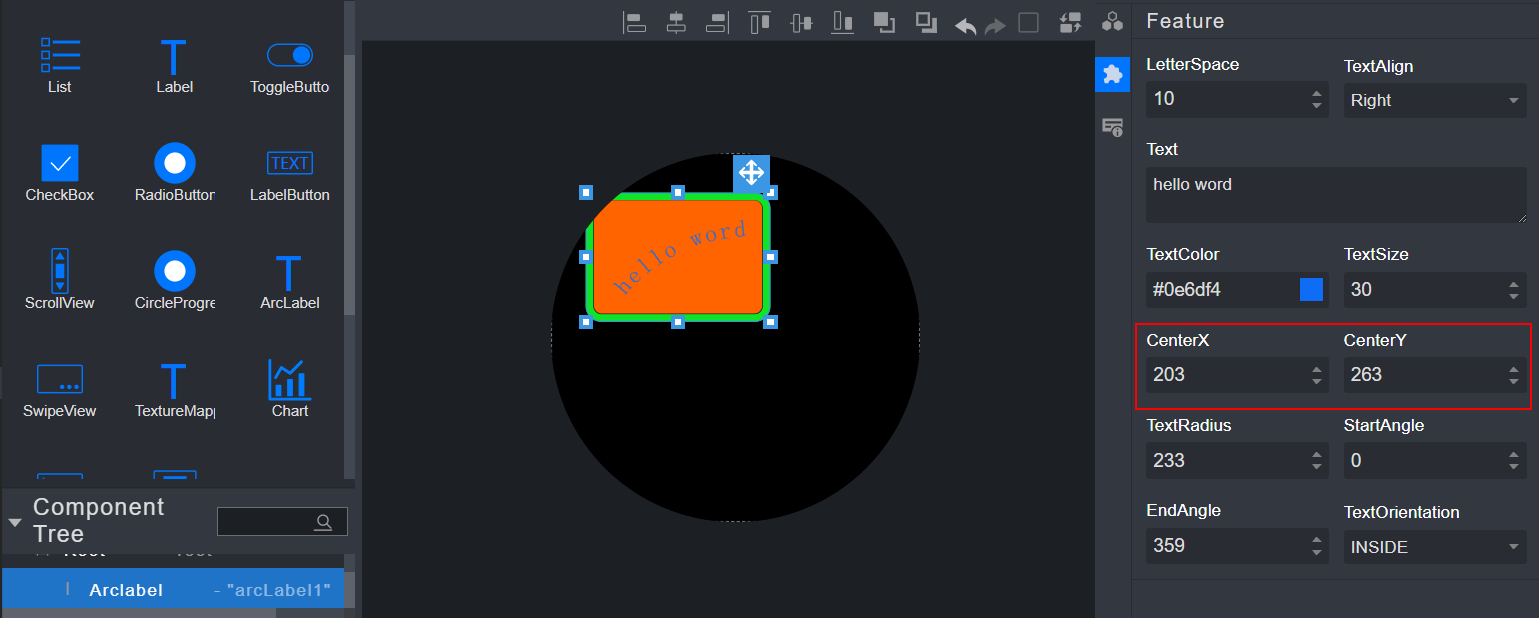Select the Arclabel item in tree
Viewport: 1539px width, 618px height.
(x=126, y=590)
